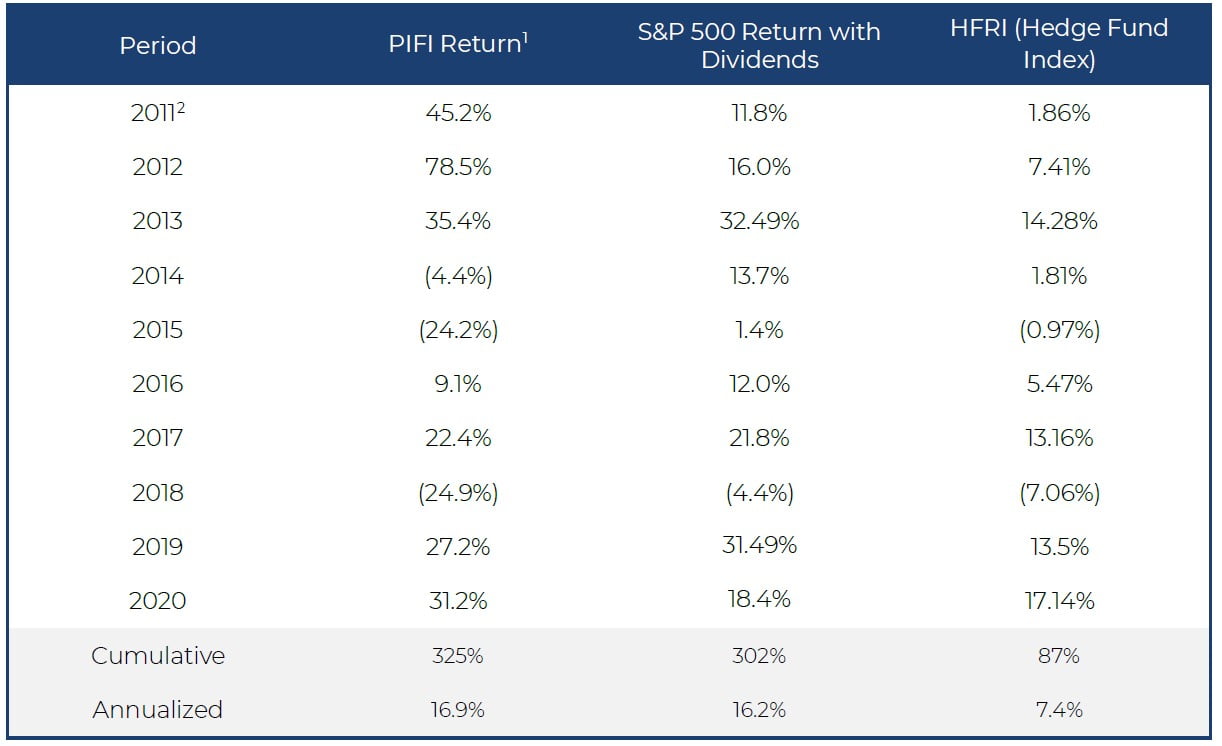Click the 13.16% HFRI value for 2017

[x=1059, y=438]
